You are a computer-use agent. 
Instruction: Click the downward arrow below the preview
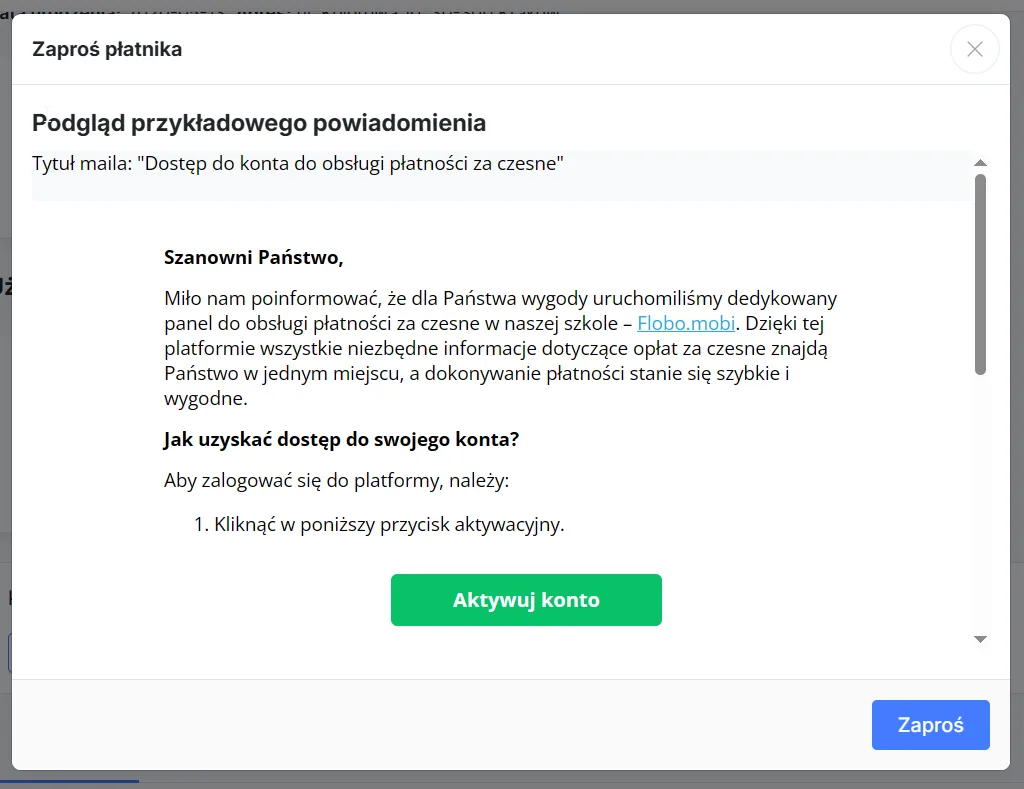(981, 639)
